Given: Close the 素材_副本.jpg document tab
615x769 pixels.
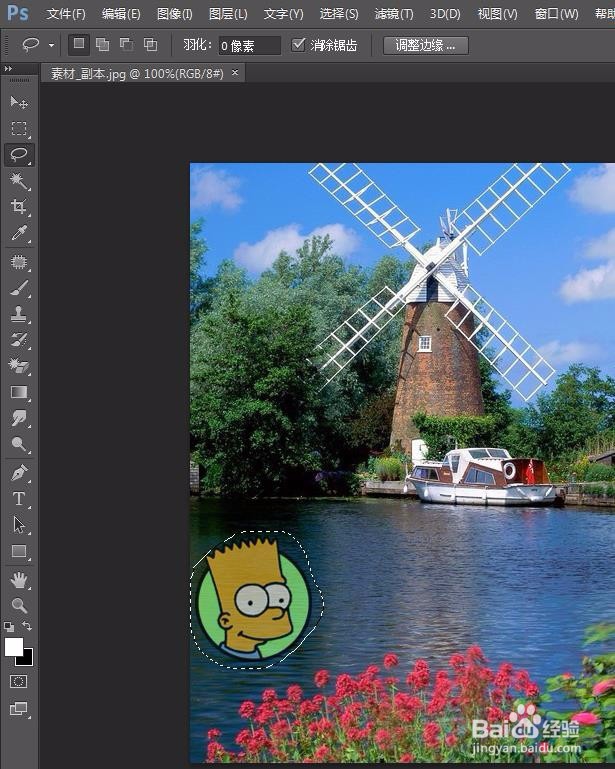Looking at the screenshot, I should pyautogui.click(x=235, y=73).
